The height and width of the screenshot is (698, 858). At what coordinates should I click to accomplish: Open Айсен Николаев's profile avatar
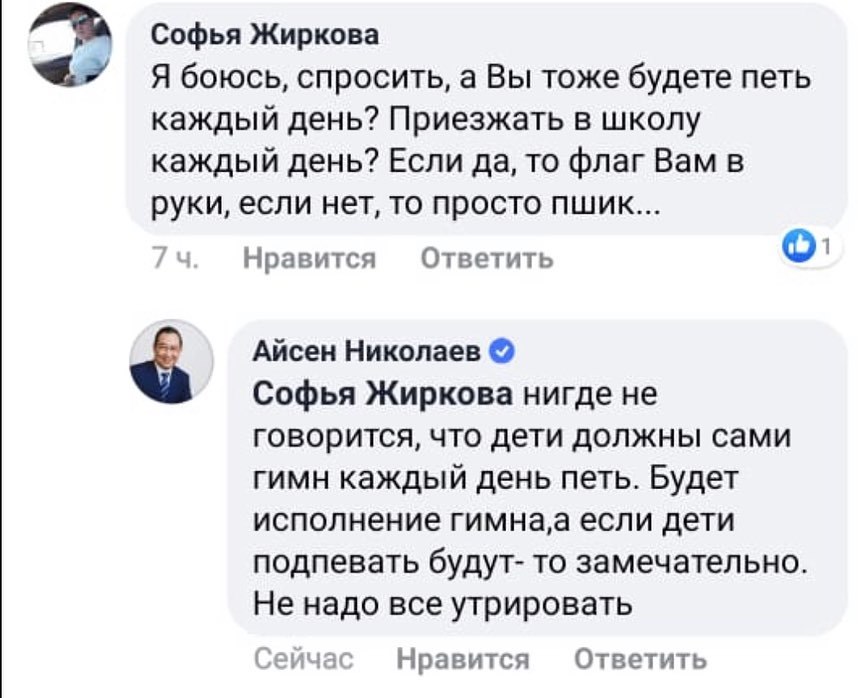pyautogui.click(x=171, y=361)
